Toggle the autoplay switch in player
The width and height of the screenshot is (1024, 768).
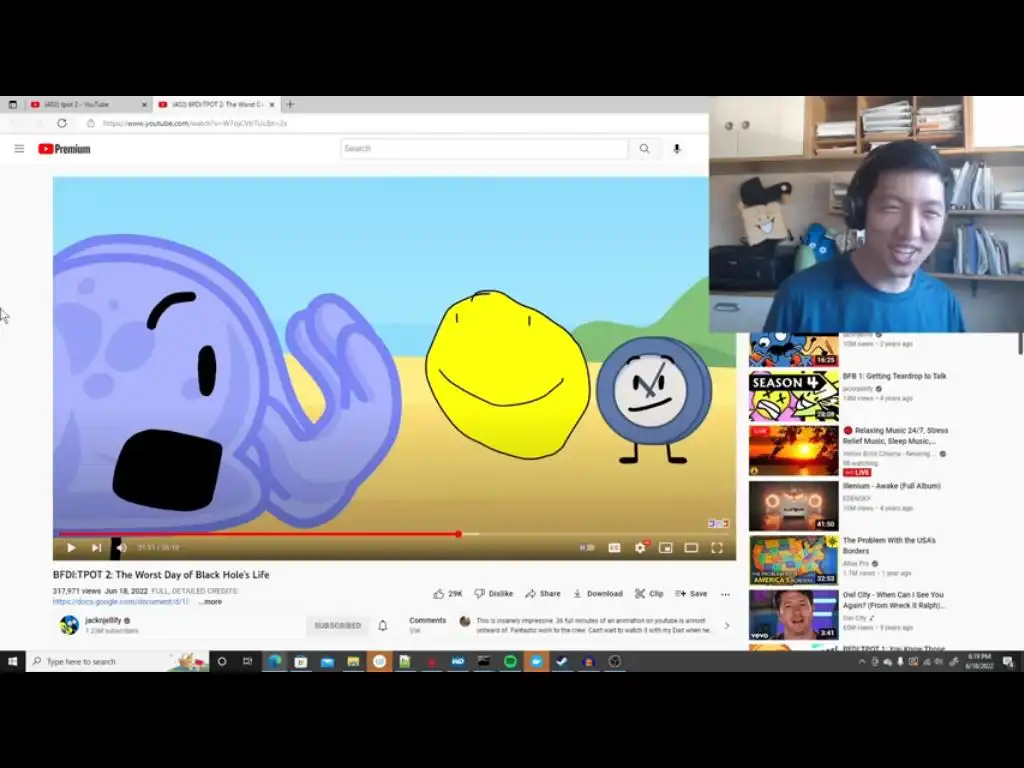[586, 548]
